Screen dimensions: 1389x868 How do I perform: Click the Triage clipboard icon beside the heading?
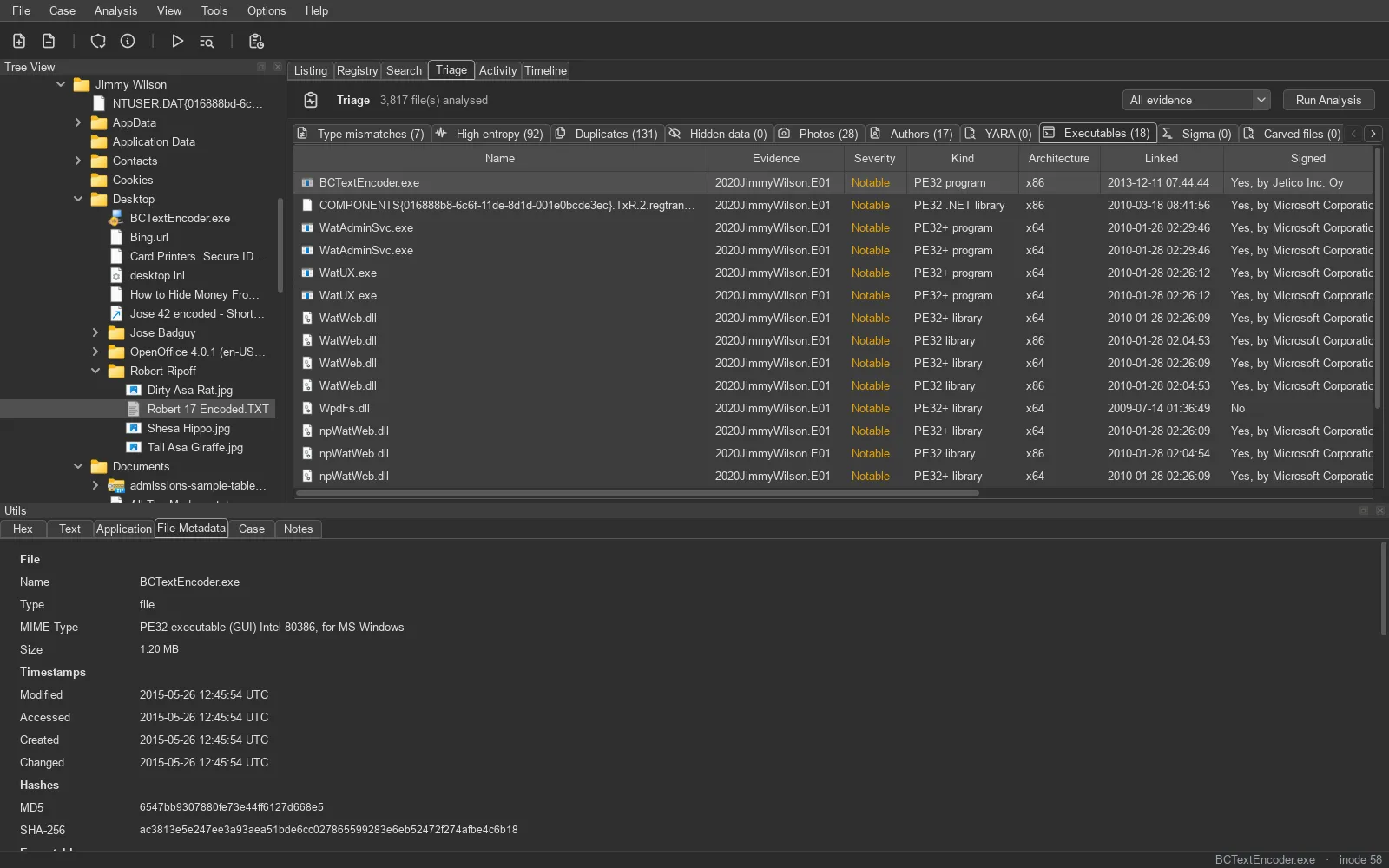[x=311, y=100]
